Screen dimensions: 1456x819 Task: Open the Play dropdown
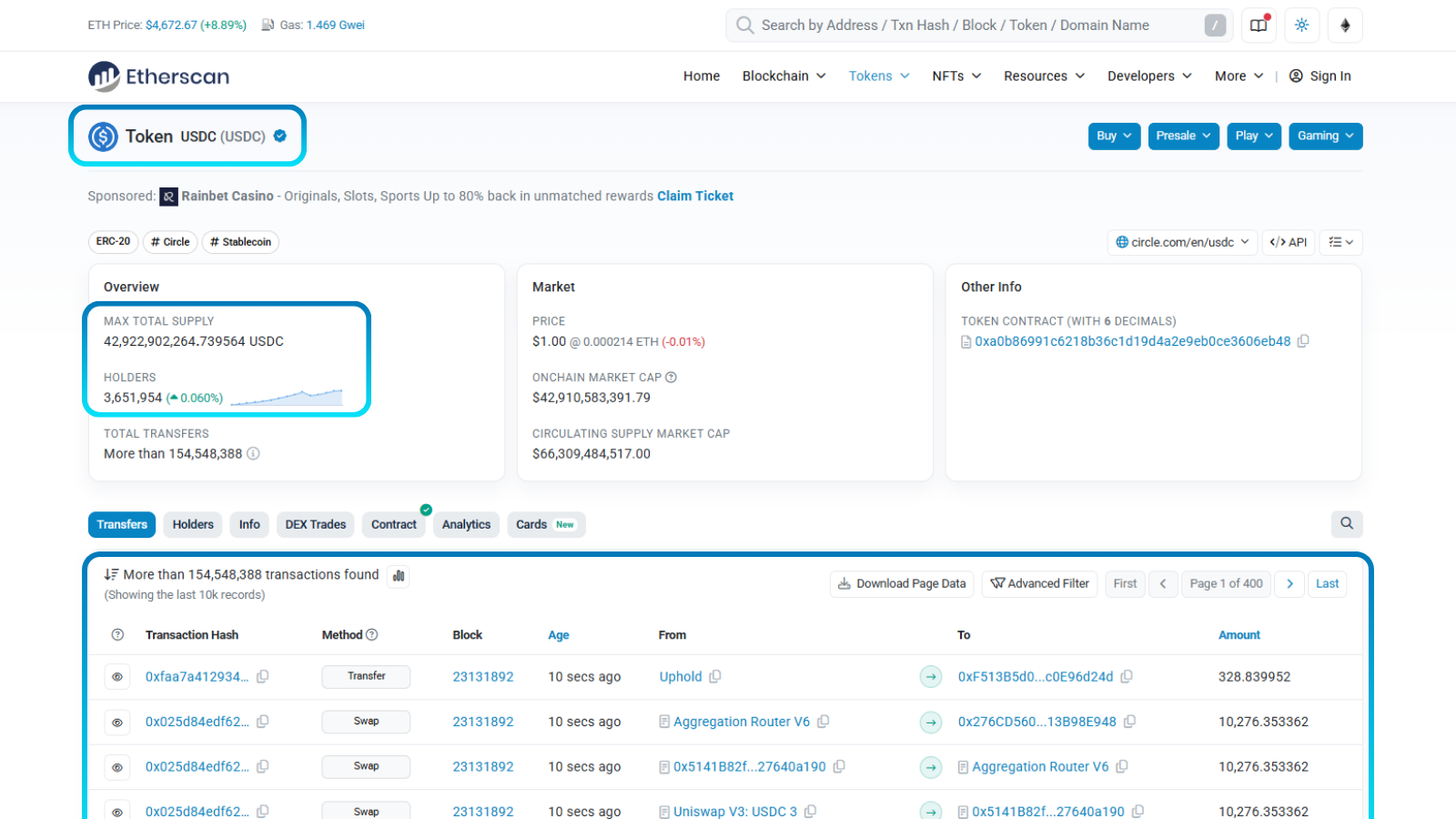pos(1254,136)
